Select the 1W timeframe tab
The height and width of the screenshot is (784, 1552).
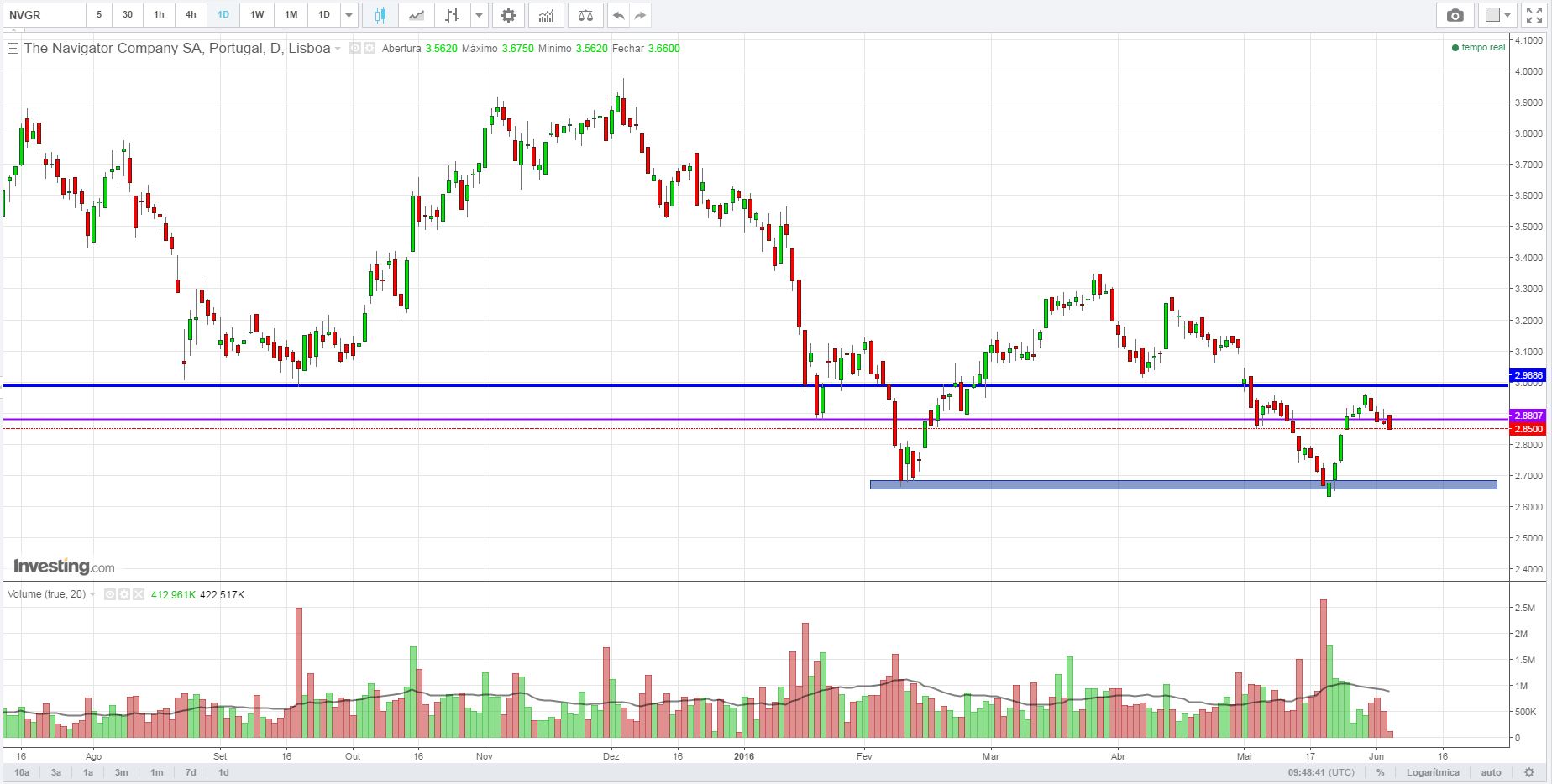257,15
